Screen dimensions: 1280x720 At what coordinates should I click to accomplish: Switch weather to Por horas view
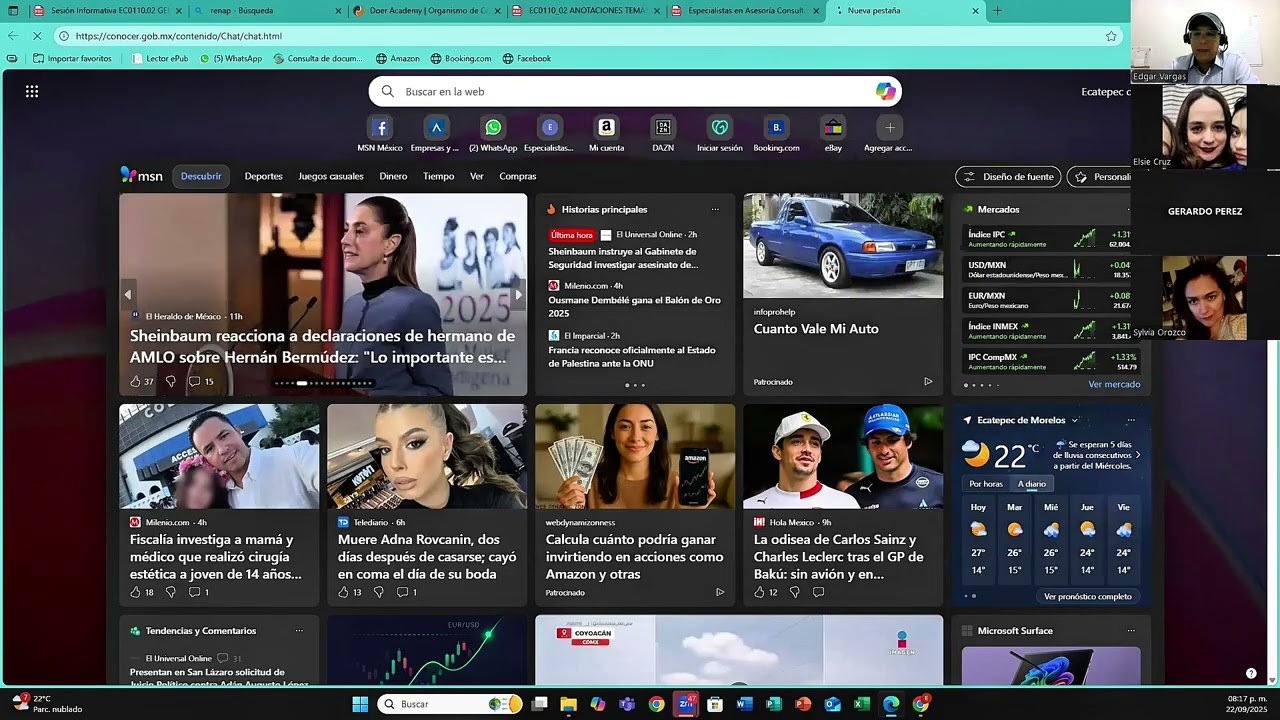tap(986, 484)
